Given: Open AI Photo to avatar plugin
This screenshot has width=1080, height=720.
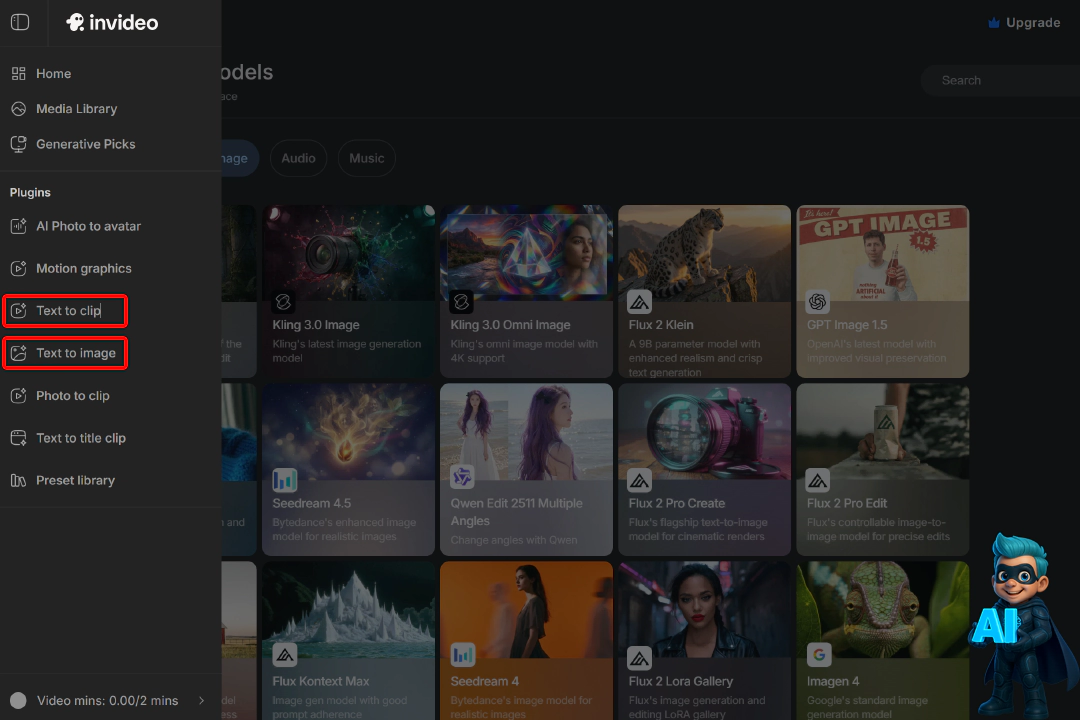Looking at the screenshot, I should coord(88,226).
